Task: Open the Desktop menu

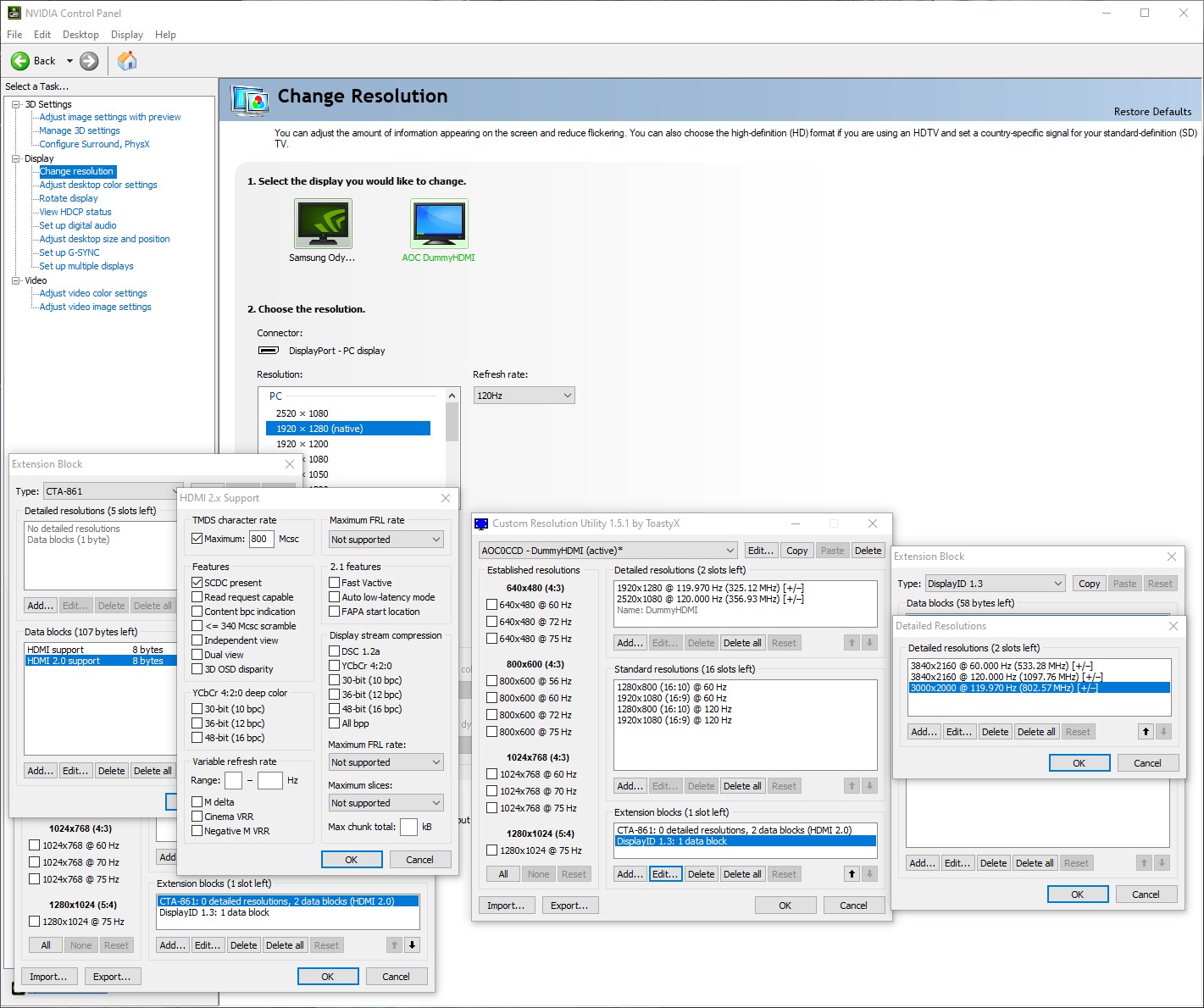Action: click(x=80, y=35)
